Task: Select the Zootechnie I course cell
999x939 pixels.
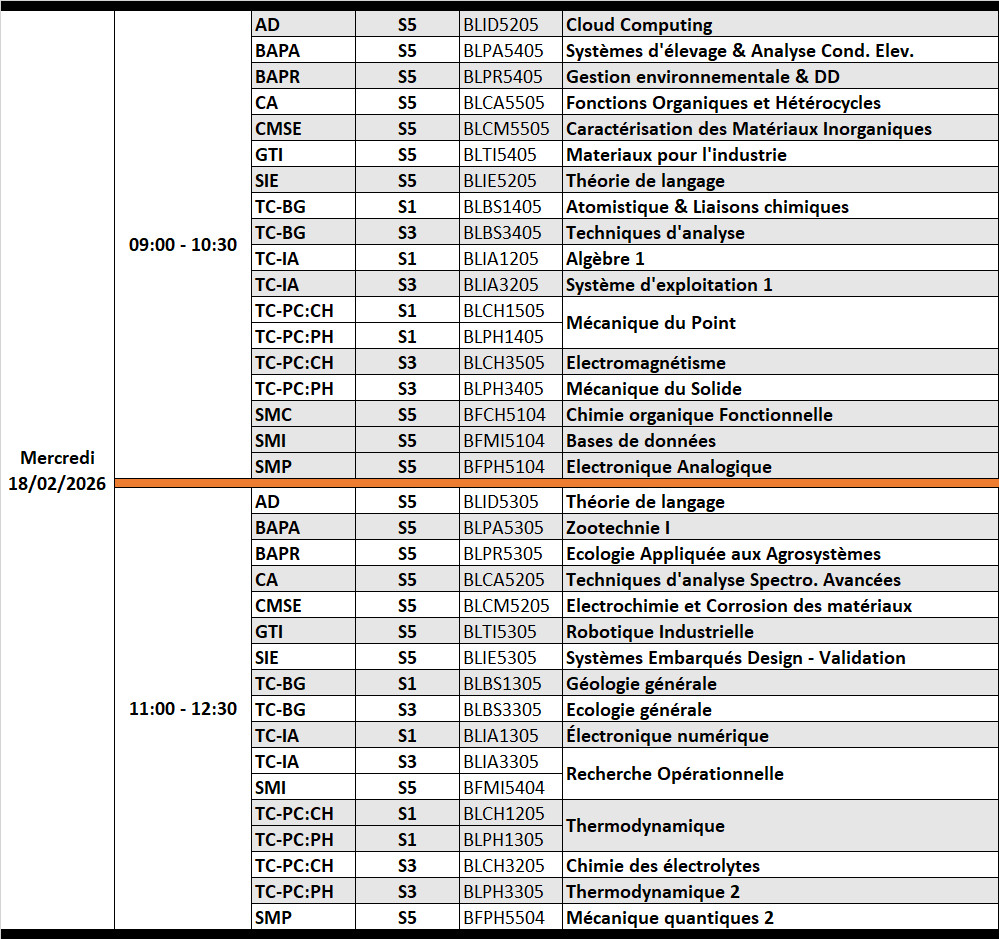Action: (x=779, y=528)
